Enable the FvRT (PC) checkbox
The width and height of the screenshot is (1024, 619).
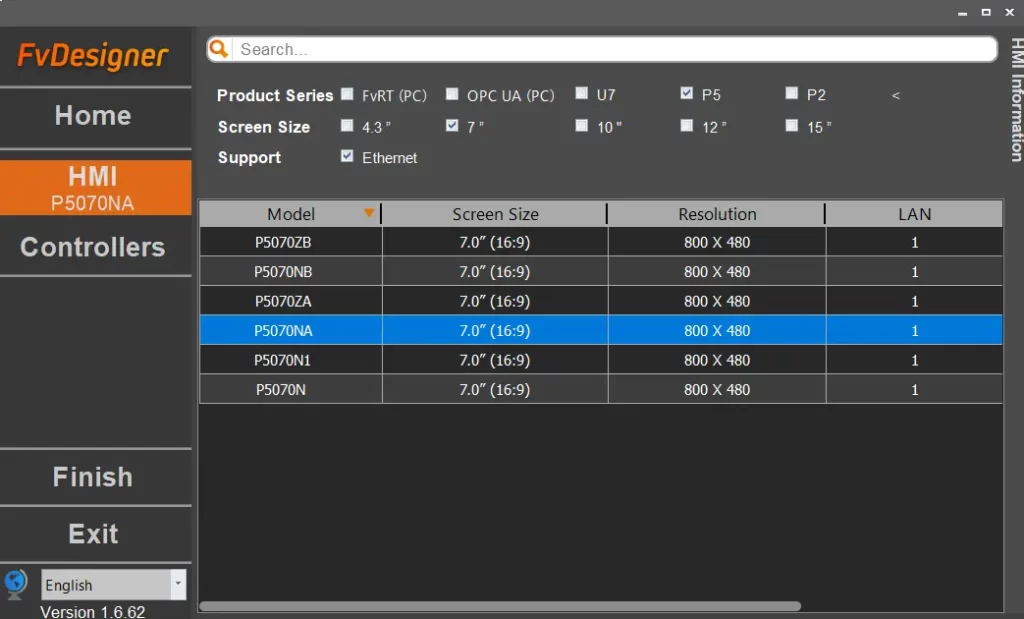pos(347,94)
